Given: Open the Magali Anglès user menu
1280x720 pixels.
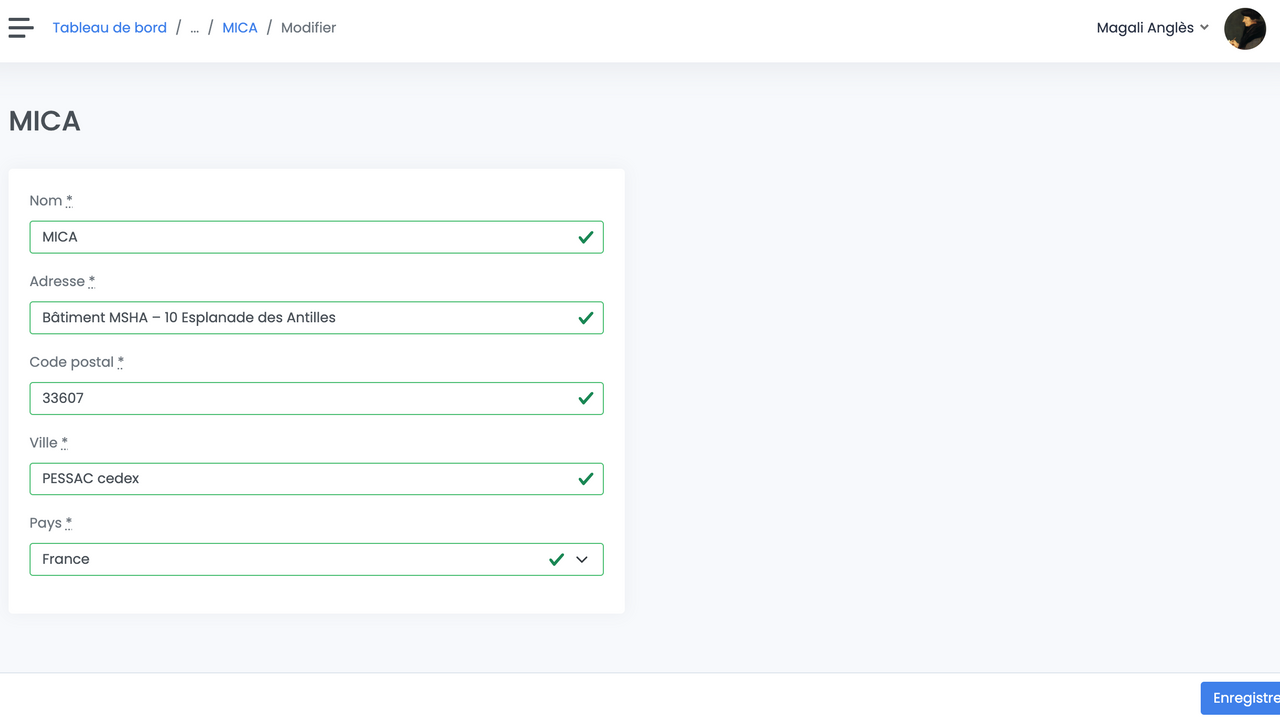Looking at the screenshot, I should 1145,28.
